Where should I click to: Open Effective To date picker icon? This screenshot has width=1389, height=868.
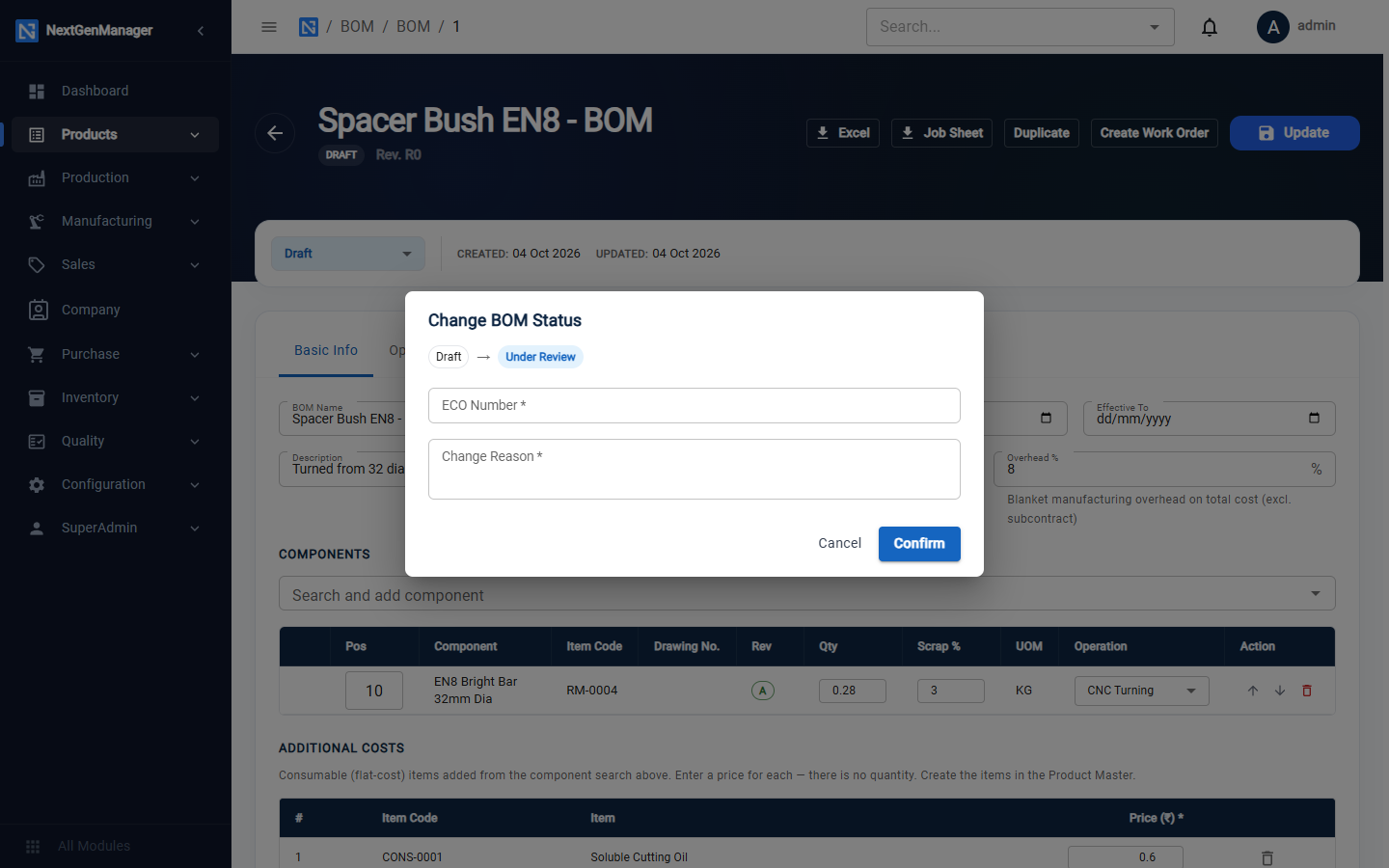(x=1314, y=418)
